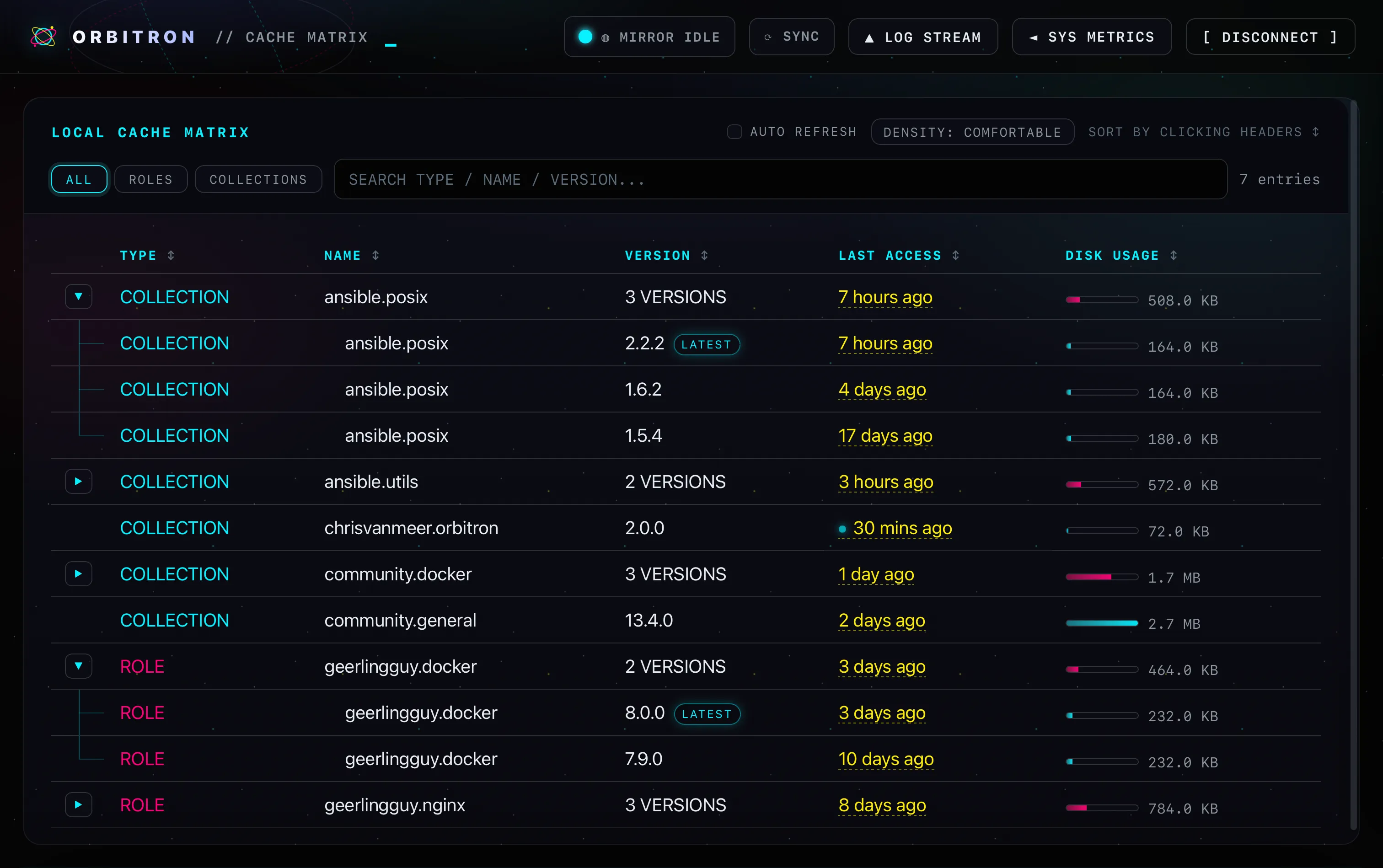Open the LOG STREAM view
1383x868 pixels.
click(923, 38)
